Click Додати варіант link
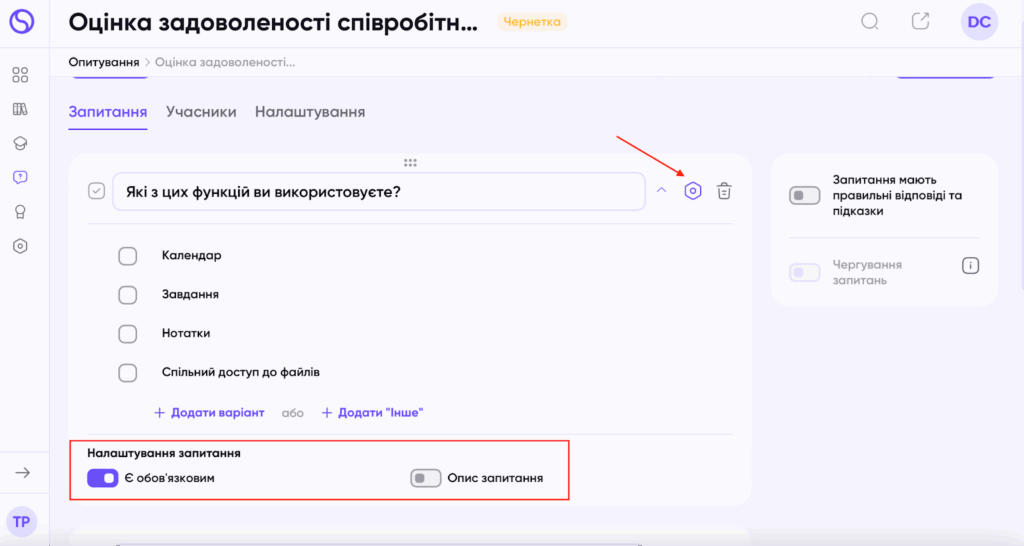Viewport: 1024px width, 546px height. click(x=209, y=412)
